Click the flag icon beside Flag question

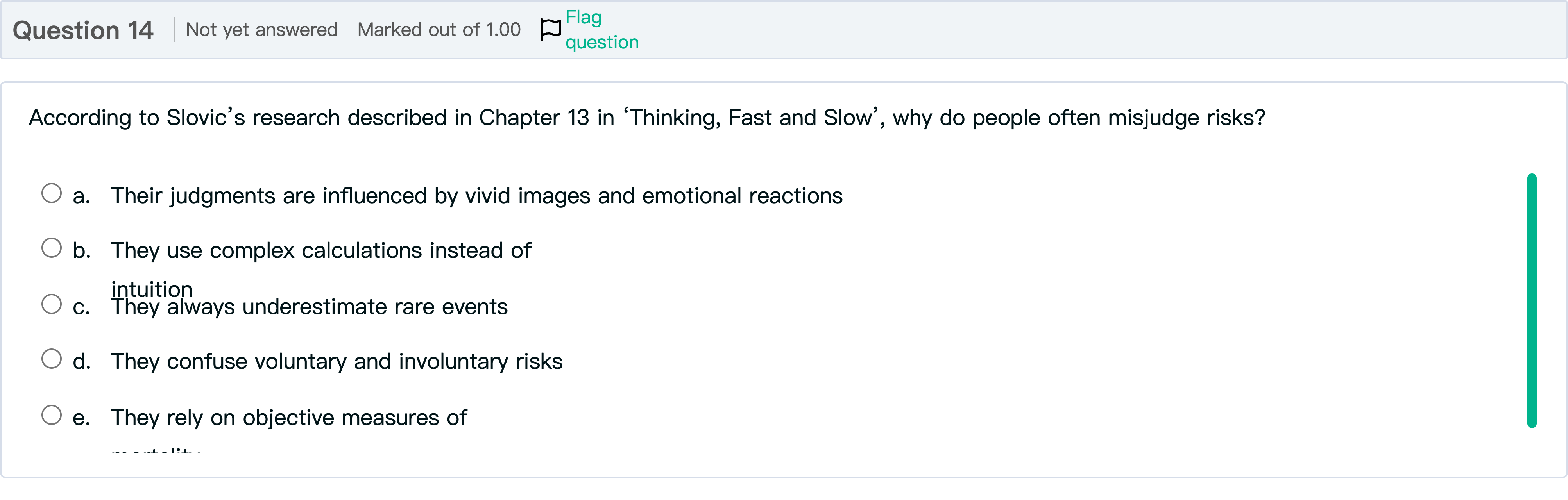click(x=550, y=29)
